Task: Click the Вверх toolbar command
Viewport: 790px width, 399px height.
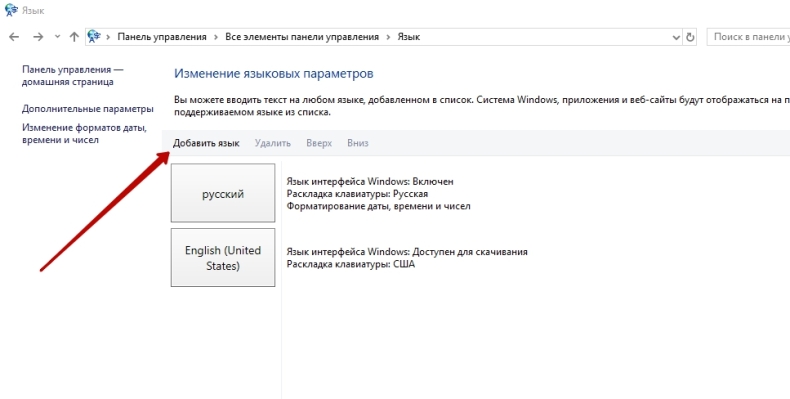Action: (319, 143)
